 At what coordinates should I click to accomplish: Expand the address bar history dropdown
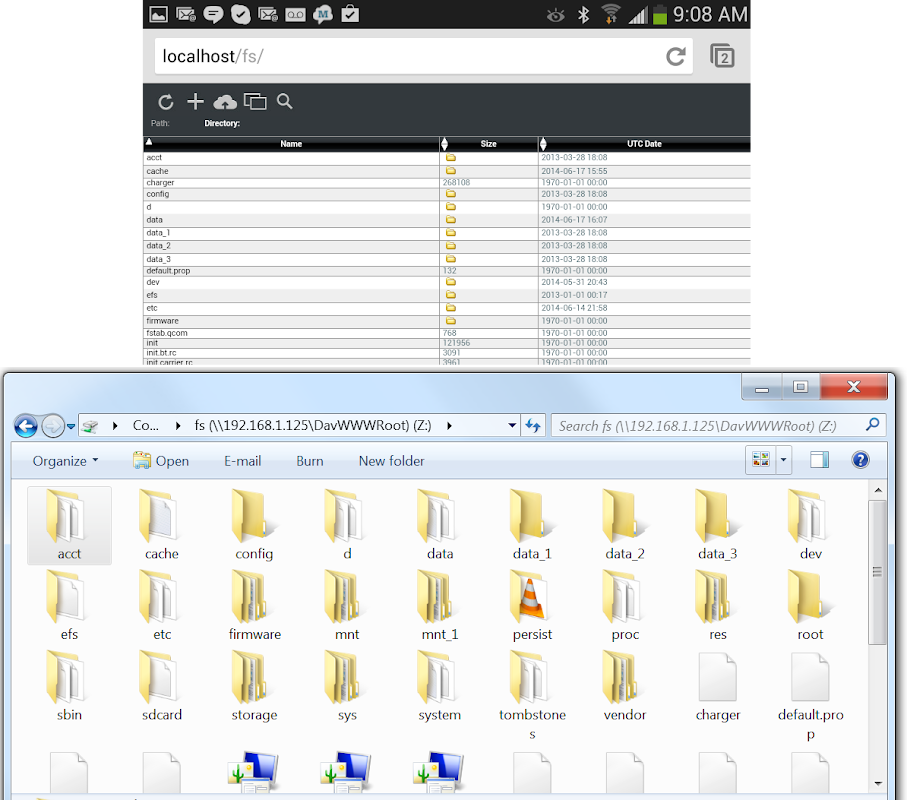click(513, 426)
